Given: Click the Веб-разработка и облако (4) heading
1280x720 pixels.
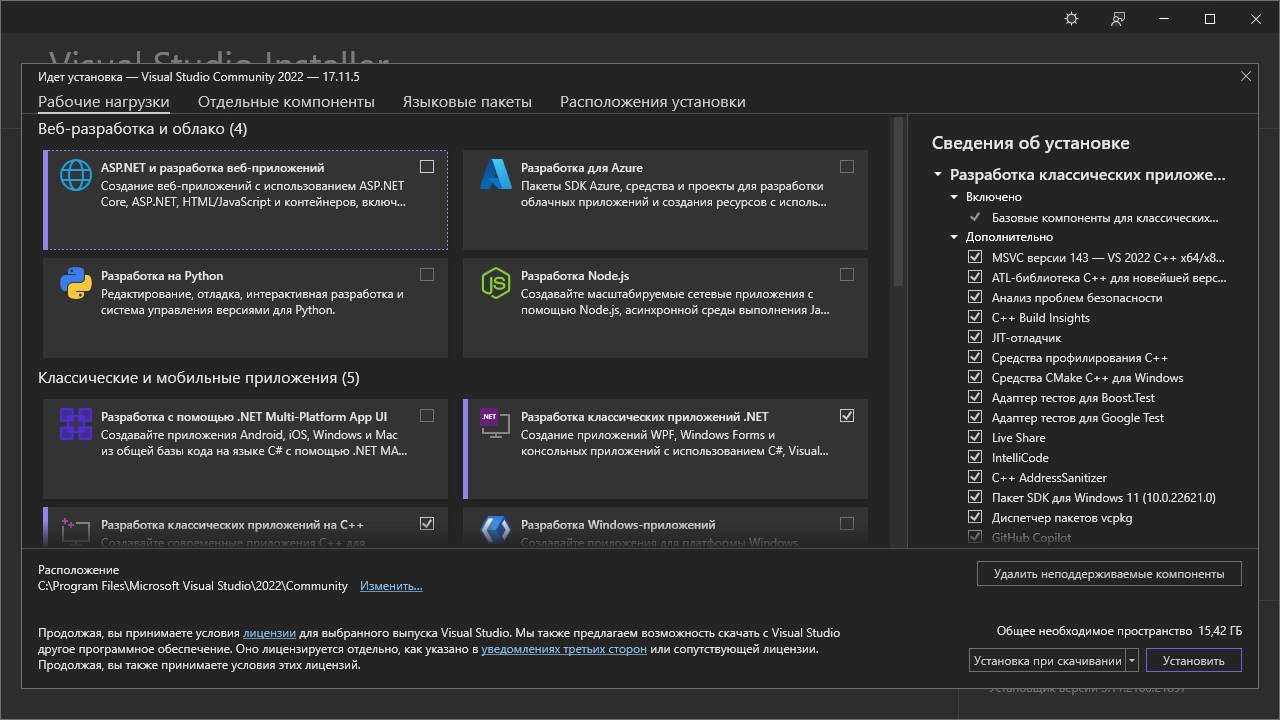Looking at the screenshot, I should (x=143, y=129).
